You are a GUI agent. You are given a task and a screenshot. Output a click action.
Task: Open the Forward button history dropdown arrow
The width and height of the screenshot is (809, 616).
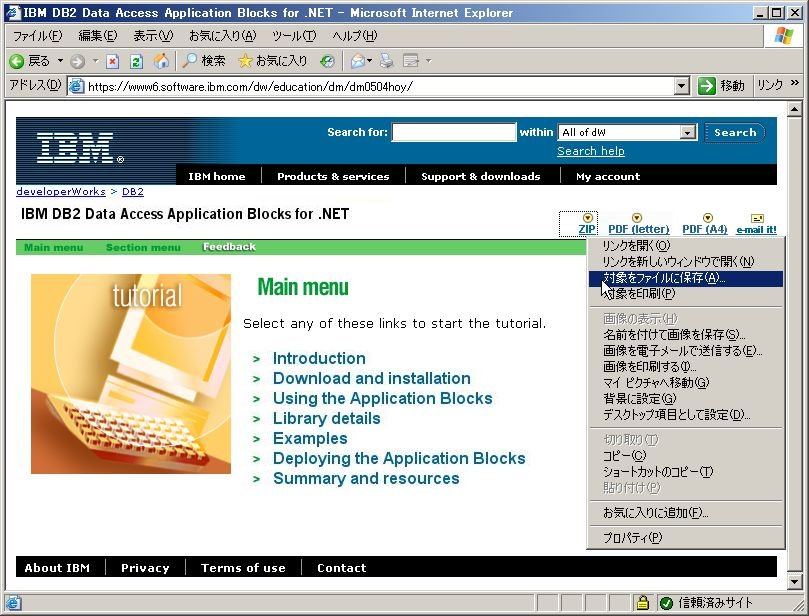pyautogui.click(x=95, y=61)
